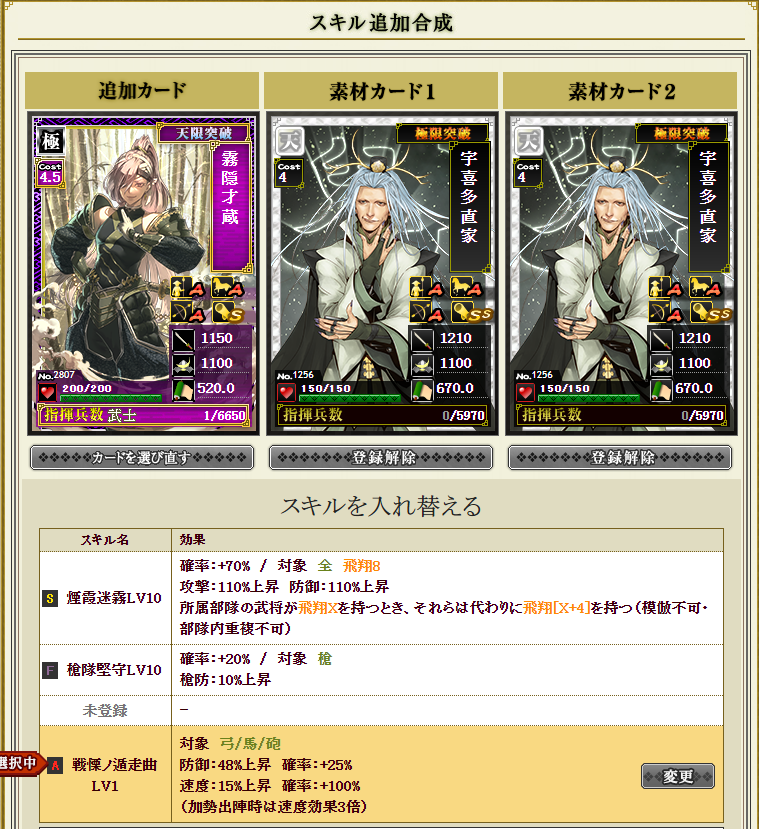Click the spear attack icon on 素材カード1
759x829 pixels.
422,339
